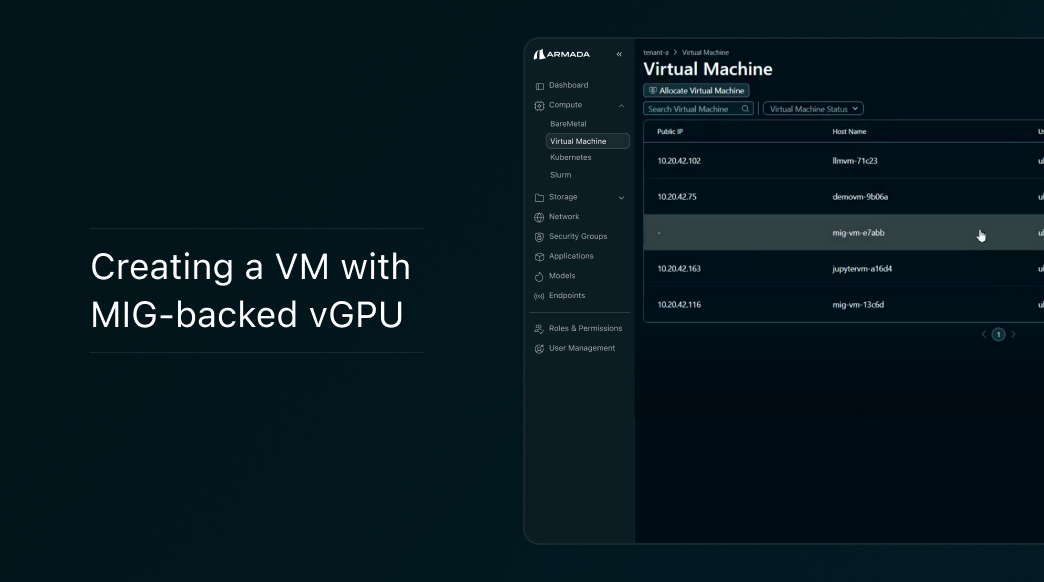Click host name demovm-9b06a
This screenshot has width=1044, height=582.
point(860,197)
